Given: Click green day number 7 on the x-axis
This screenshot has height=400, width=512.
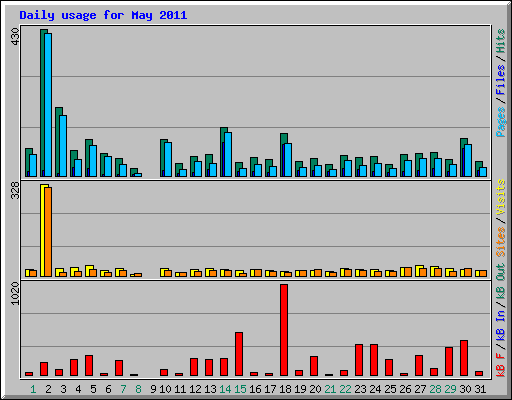Looking at the screenshot, I should (123, 389).
